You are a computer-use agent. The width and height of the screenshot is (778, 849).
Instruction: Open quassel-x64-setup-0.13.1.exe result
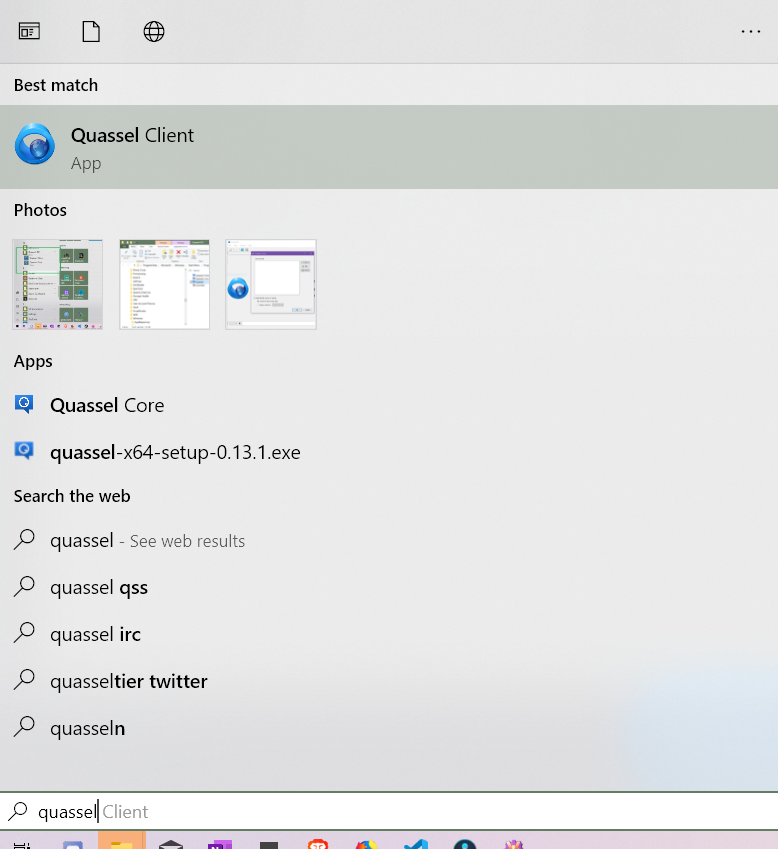[x=389, y=452]
